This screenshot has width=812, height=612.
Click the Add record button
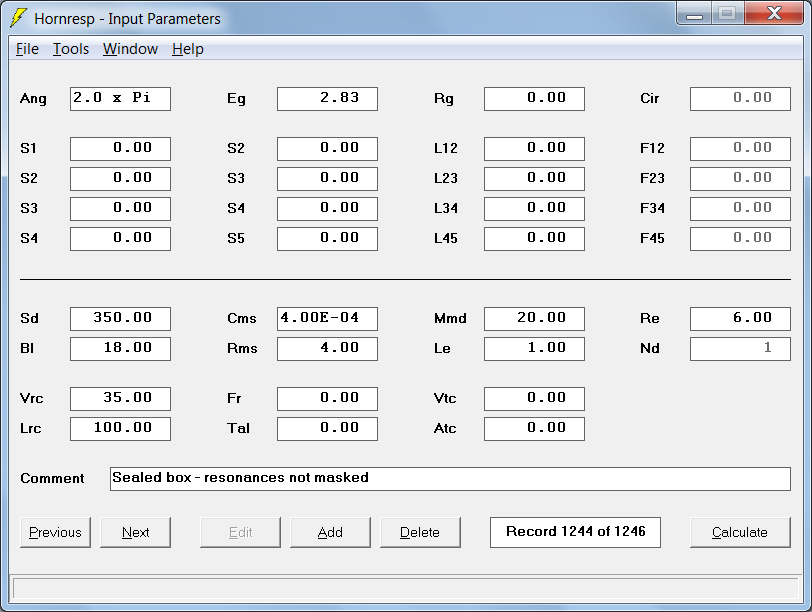pos(330,532)
